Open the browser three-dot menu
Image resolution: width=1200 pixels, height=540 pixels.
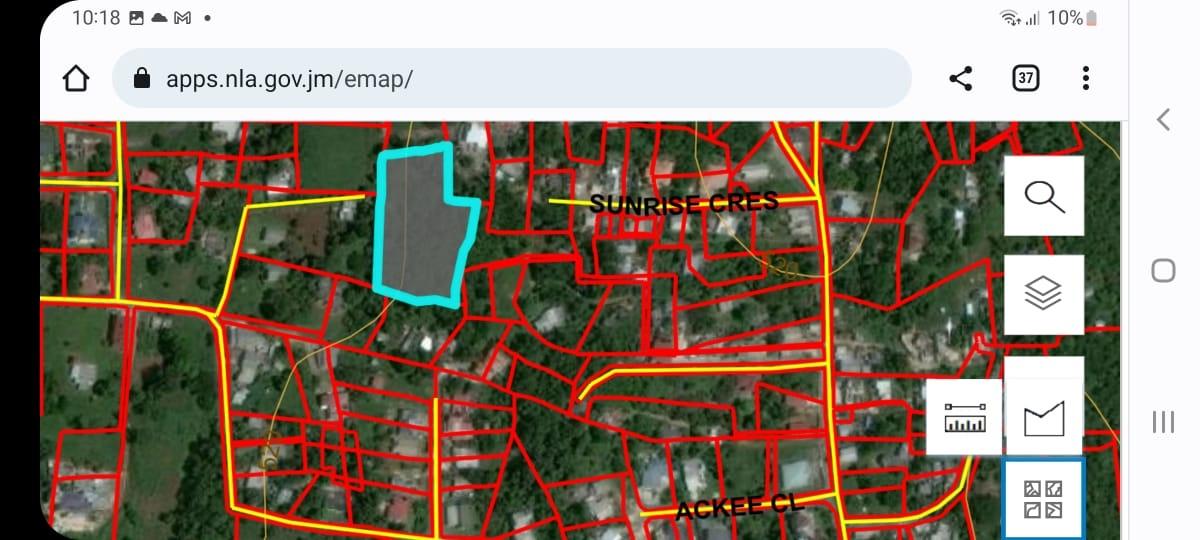point(1086,79)
